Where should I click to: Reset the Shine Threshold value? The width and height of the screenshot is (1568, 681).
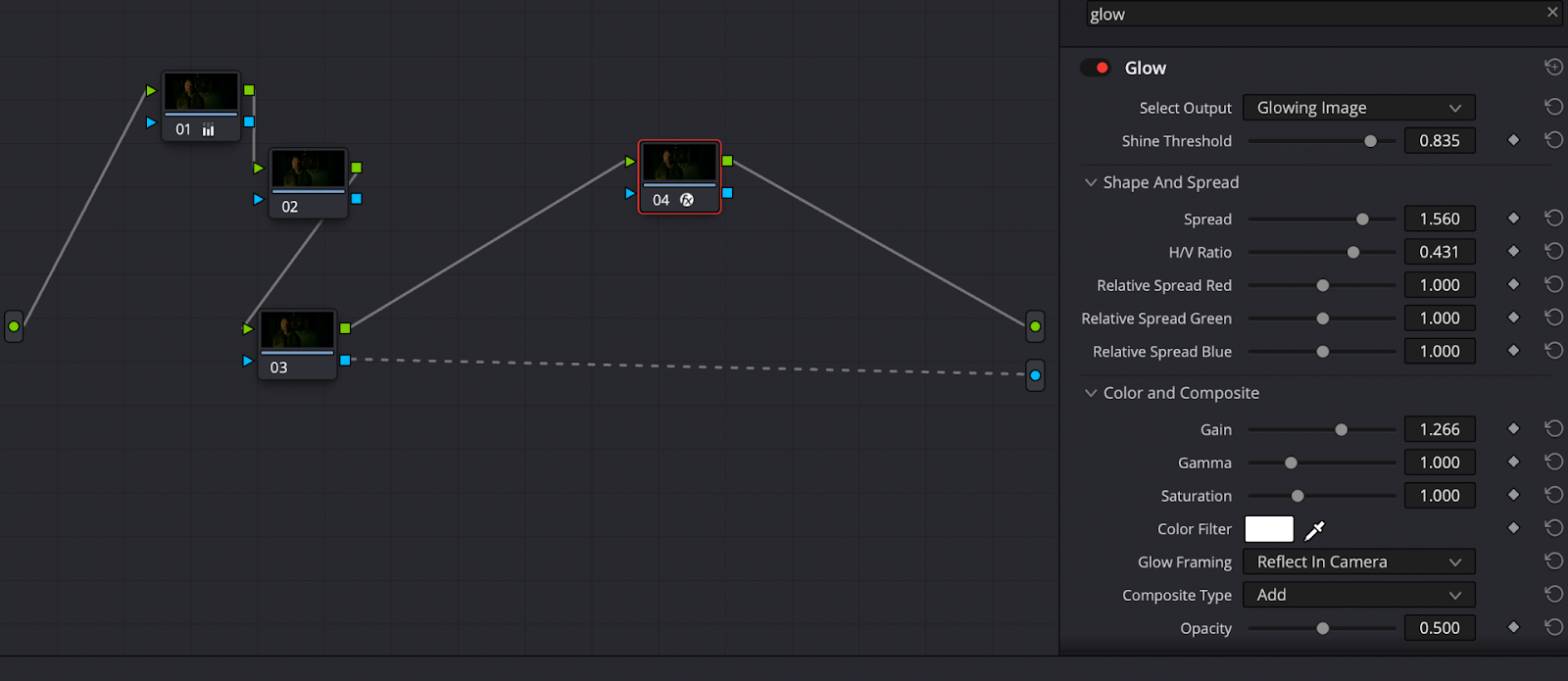[x=1553, y=140]
